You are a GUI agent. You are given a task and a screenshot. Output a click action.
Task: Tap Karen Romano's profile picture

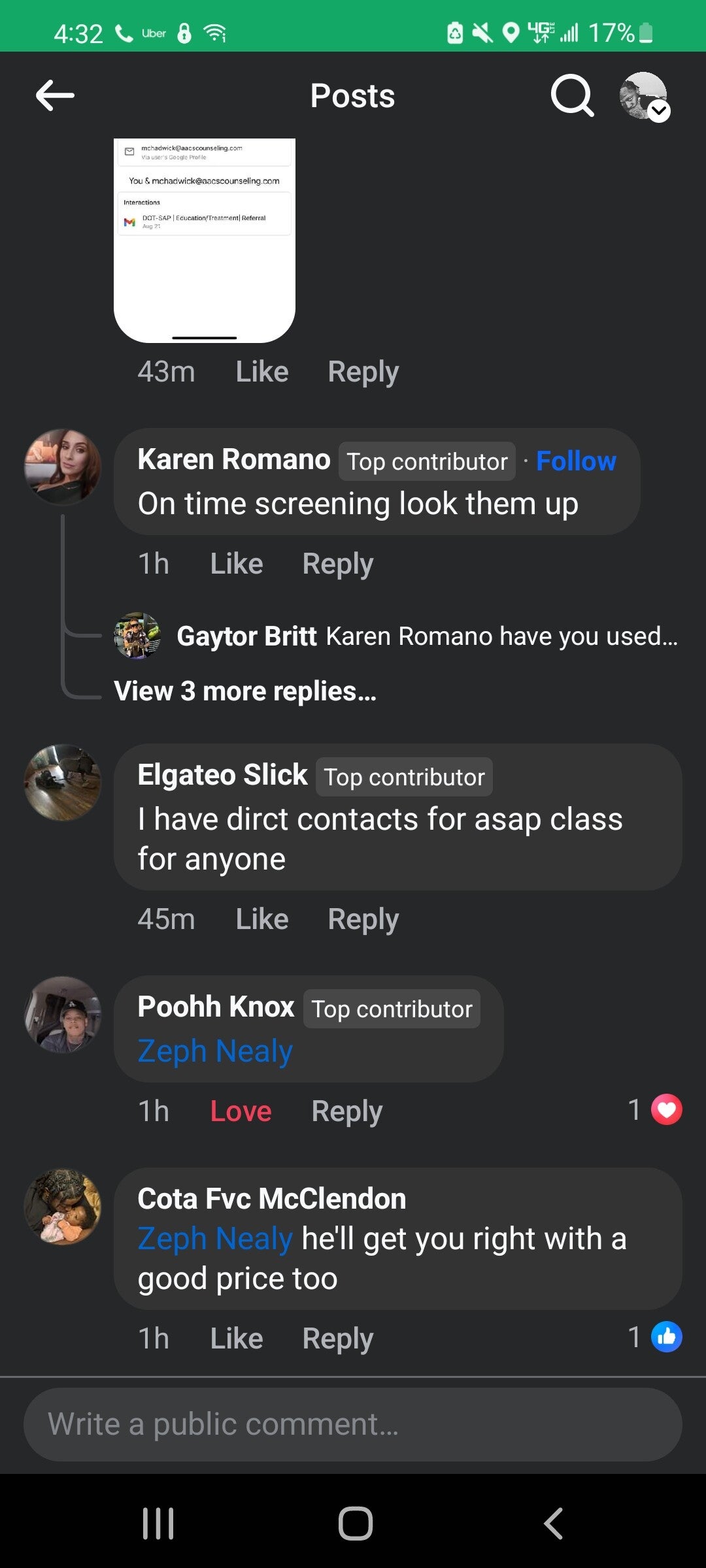click(63, 466)
